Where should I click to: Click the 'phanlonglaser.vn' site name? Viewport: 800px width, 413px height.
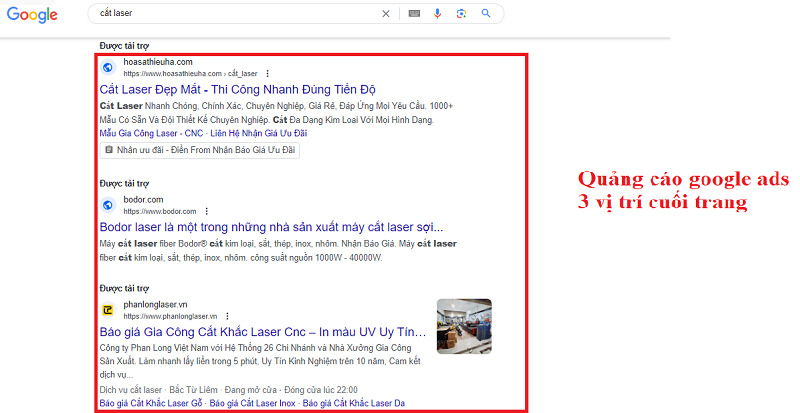155,304
